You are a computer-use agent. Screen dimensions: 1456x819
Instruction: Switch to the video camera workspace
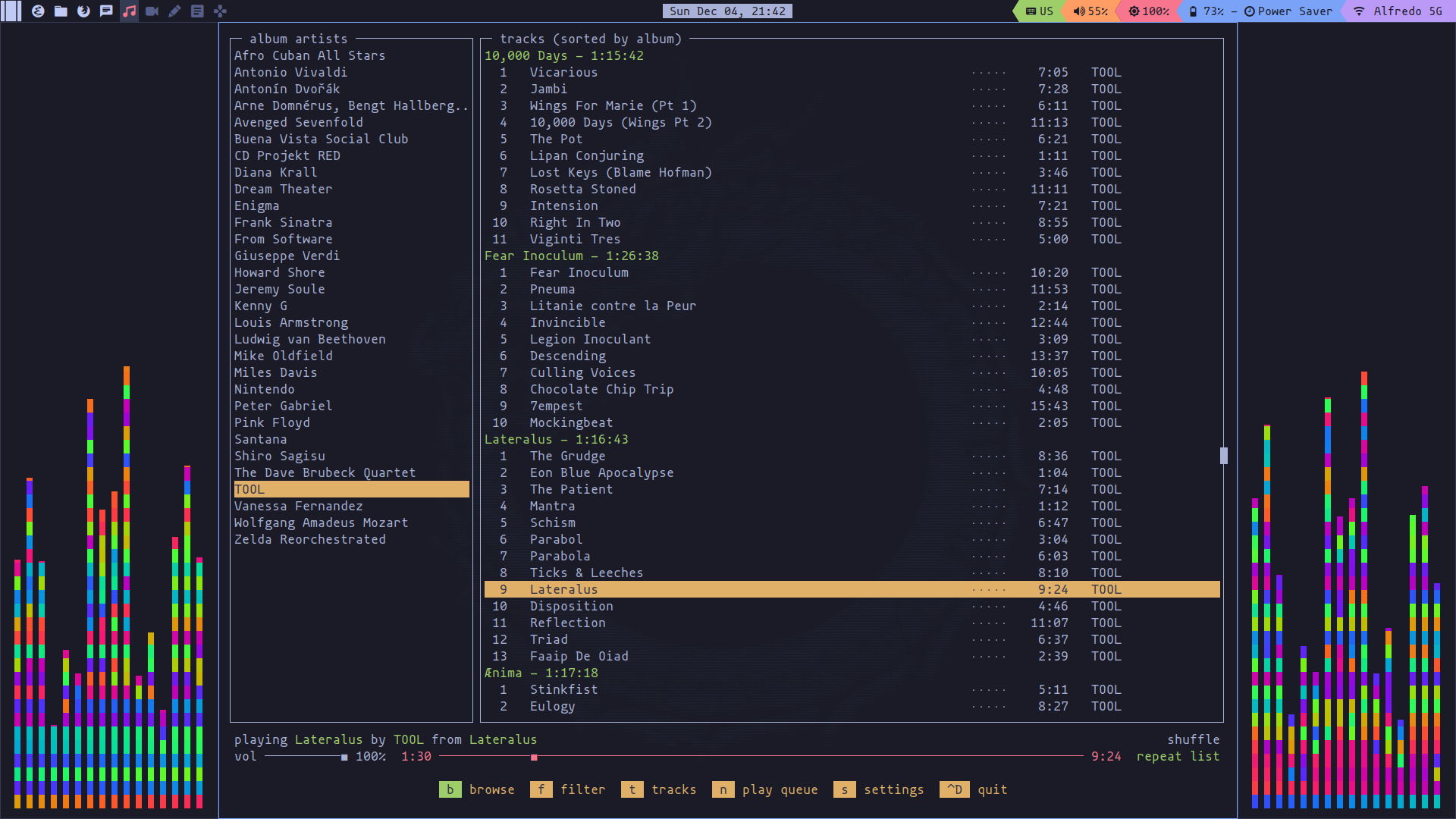[152, 11]
